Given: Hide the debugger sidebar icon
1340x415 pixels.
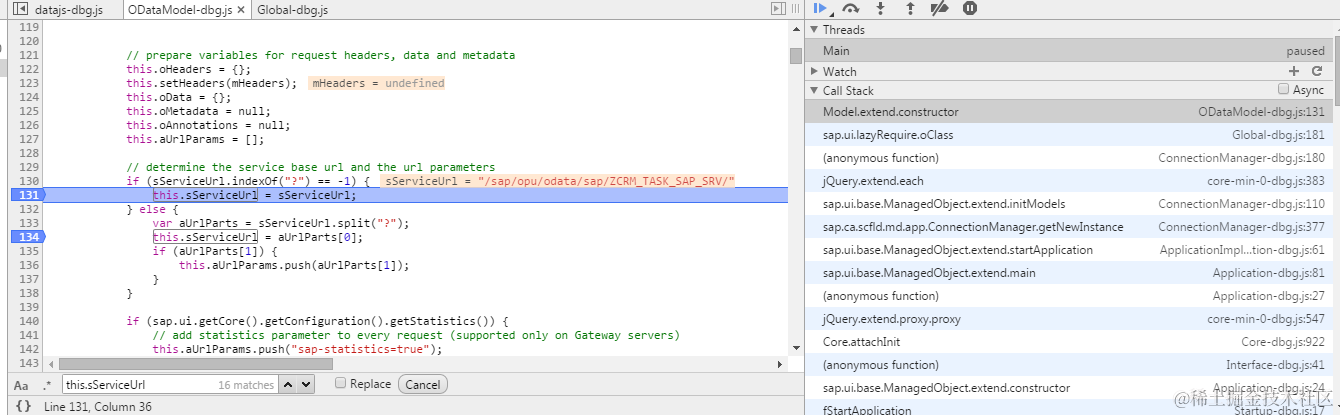Looking at the screenshot, I should pos(778,9).
